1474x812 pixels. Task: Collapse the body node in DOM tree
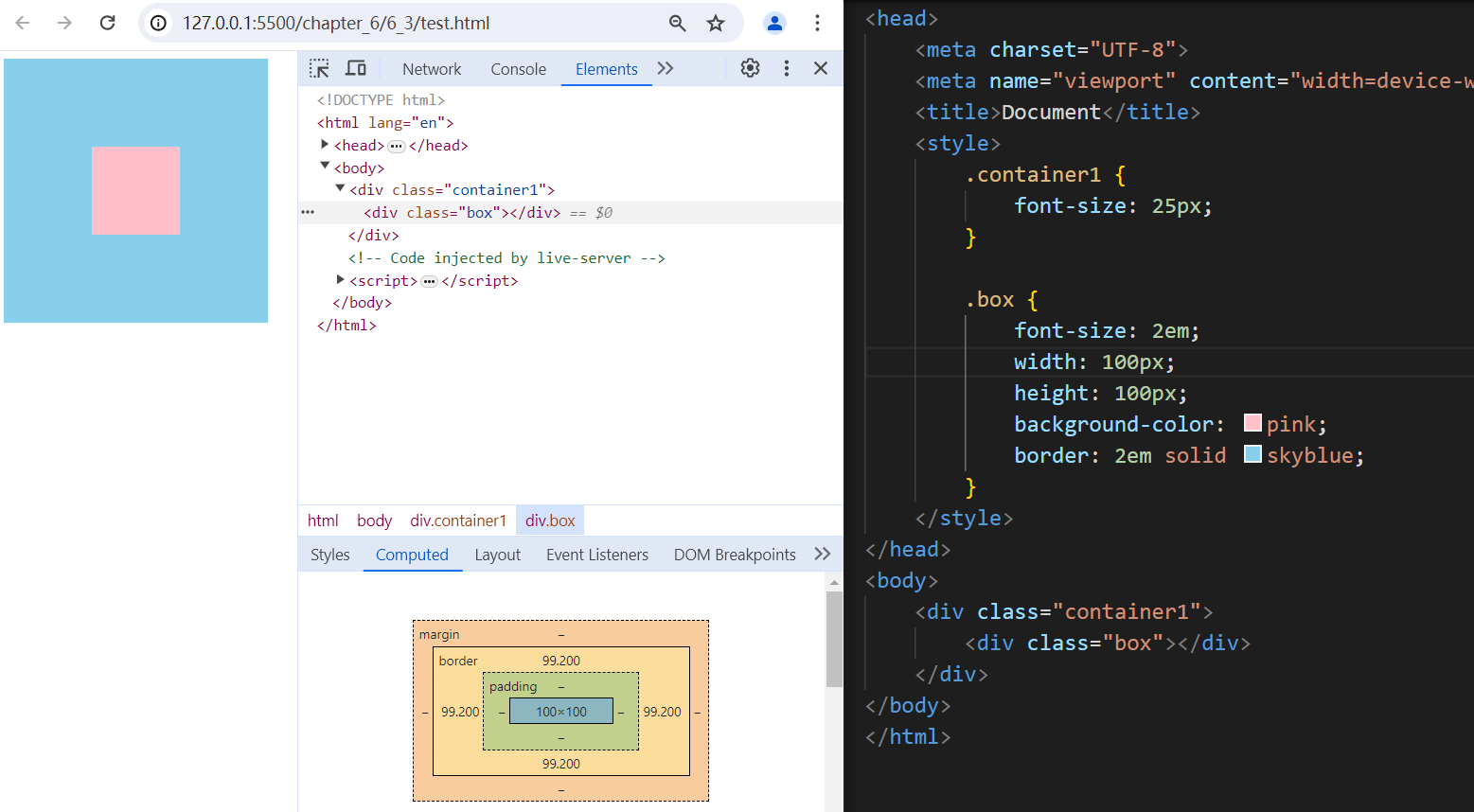pyautogui.click(x=325, y=167)
